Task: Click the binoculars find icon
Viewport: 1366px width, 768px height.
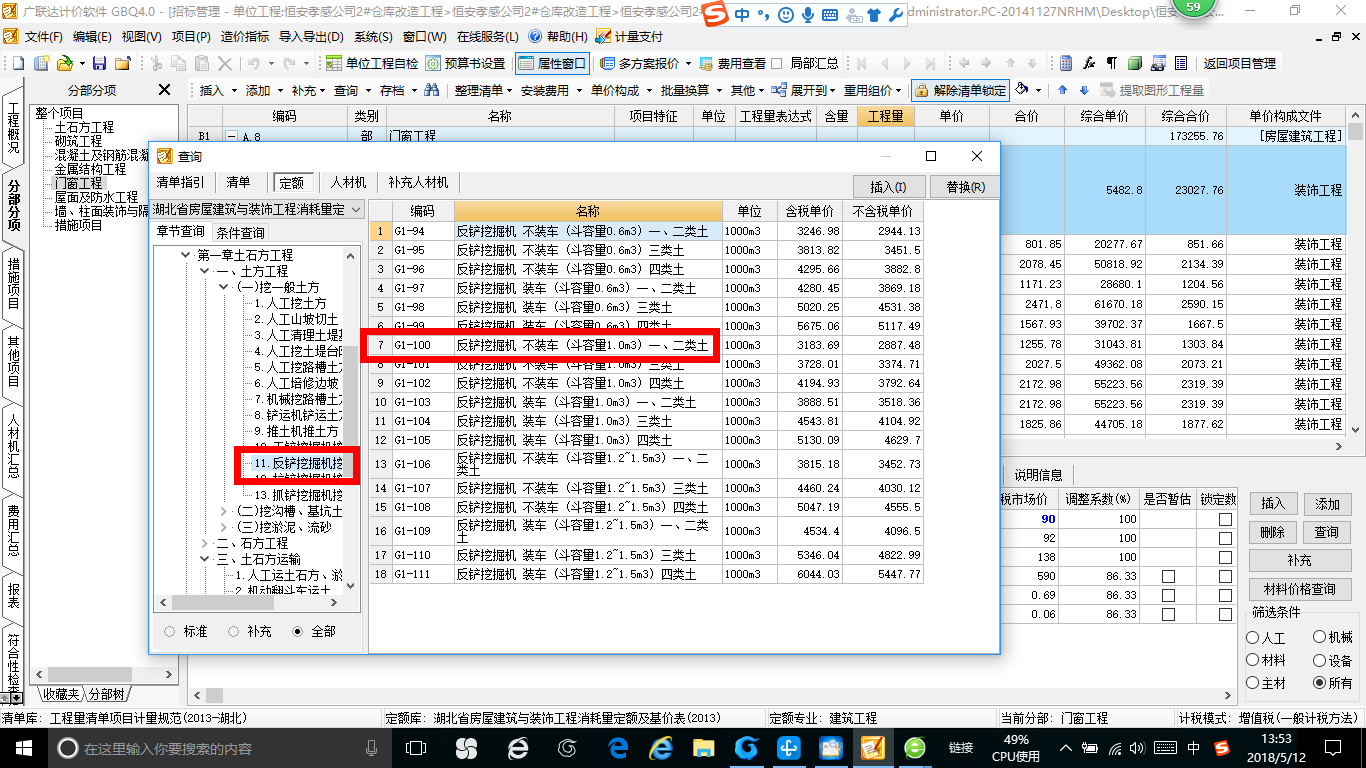Action: [432, 90]
